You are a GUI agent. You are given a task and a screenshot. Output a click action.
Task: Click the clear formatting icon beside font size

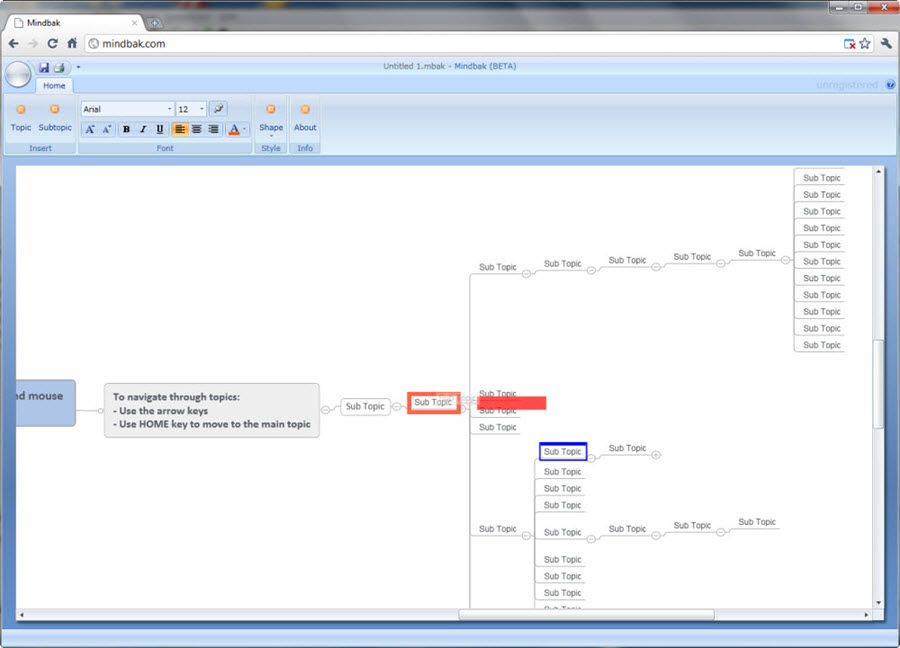click(218, 109)
